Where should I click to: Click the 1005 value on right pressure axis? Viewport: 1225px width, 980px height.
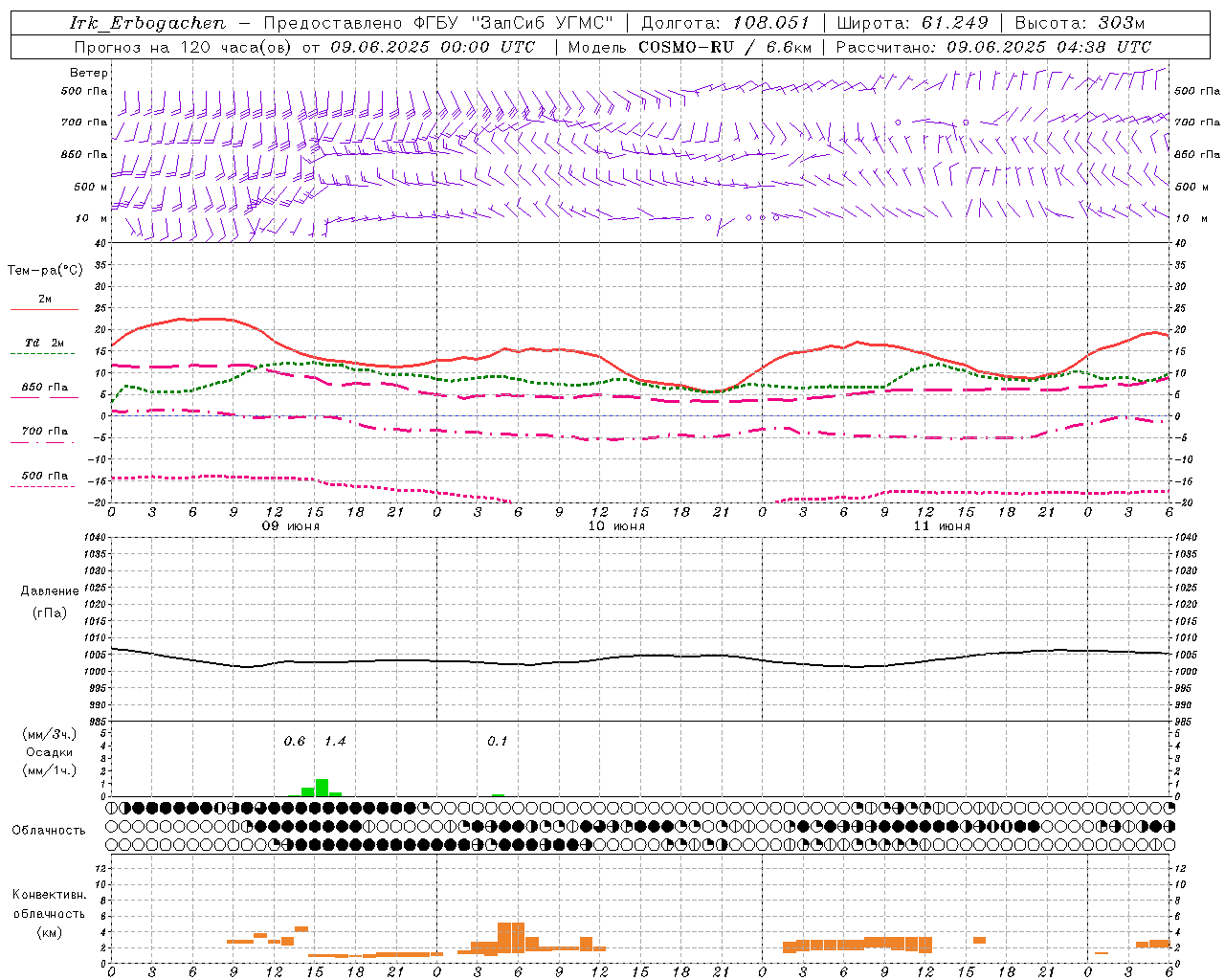(x=1186, y=655)
